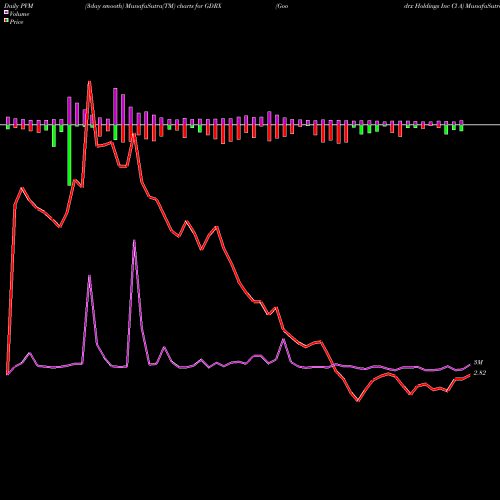500x500 pixels.
Task: Click the highest peak of the red price line
Action: coord(89,82)
